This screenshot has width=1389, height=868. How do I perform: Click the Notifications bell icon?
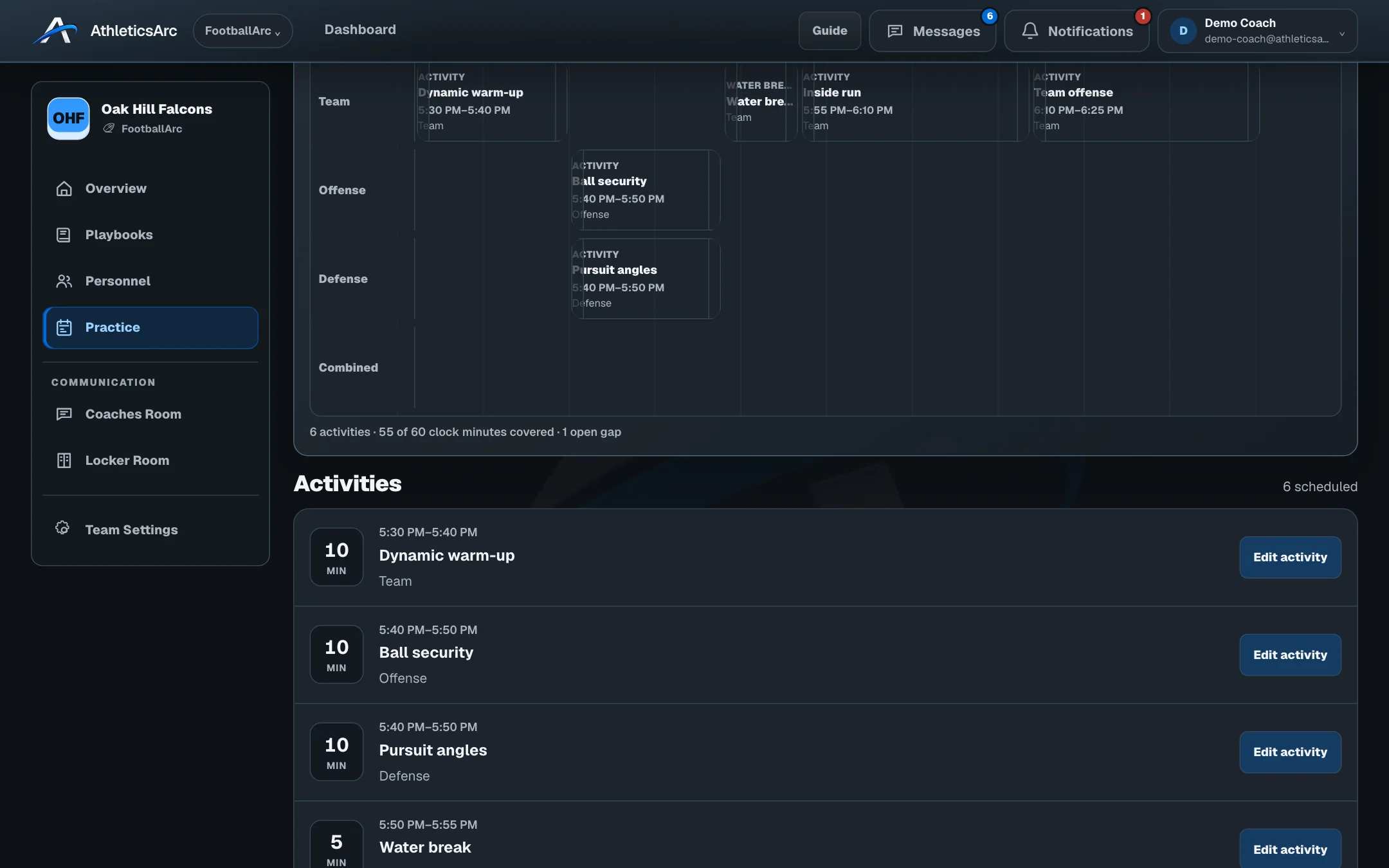point(1030,31)
